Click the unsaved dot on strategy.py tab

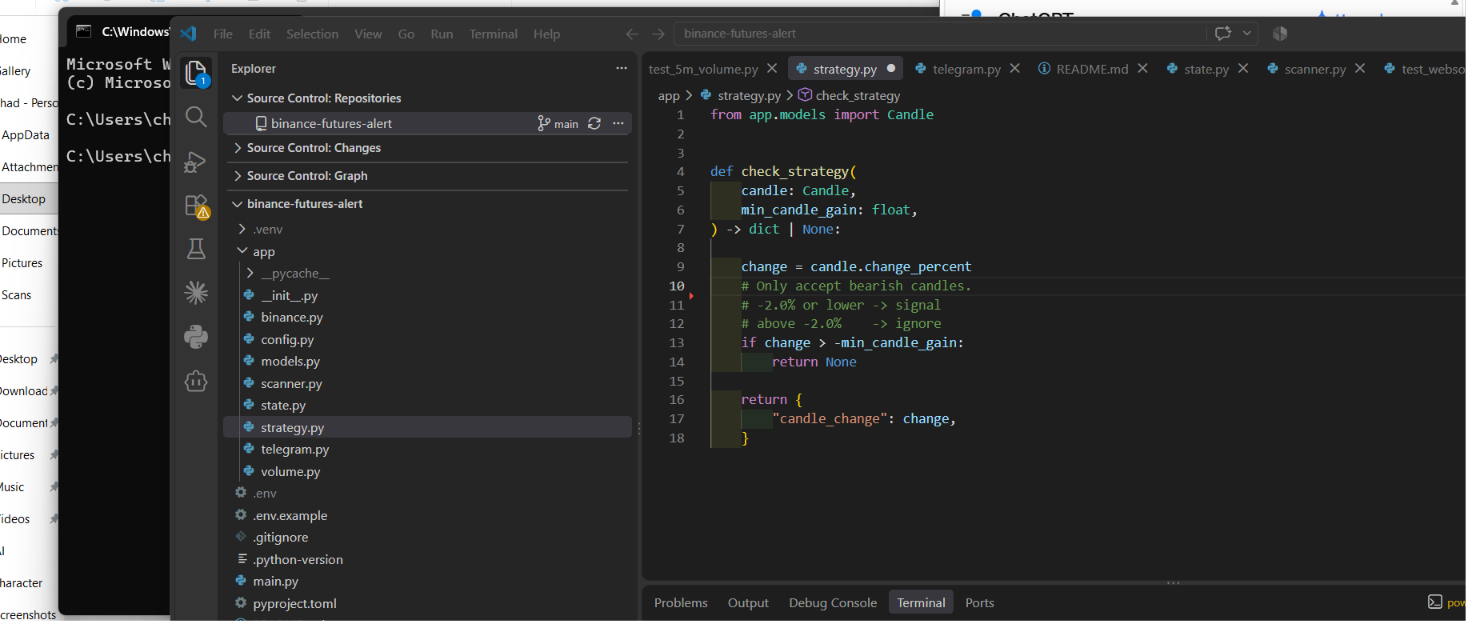tap(890, 69)
